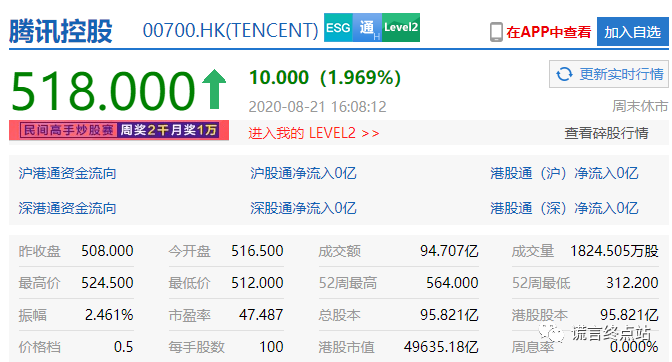Click the refresh arrows icon
This screenshot has height=362, width=672.
564,74
